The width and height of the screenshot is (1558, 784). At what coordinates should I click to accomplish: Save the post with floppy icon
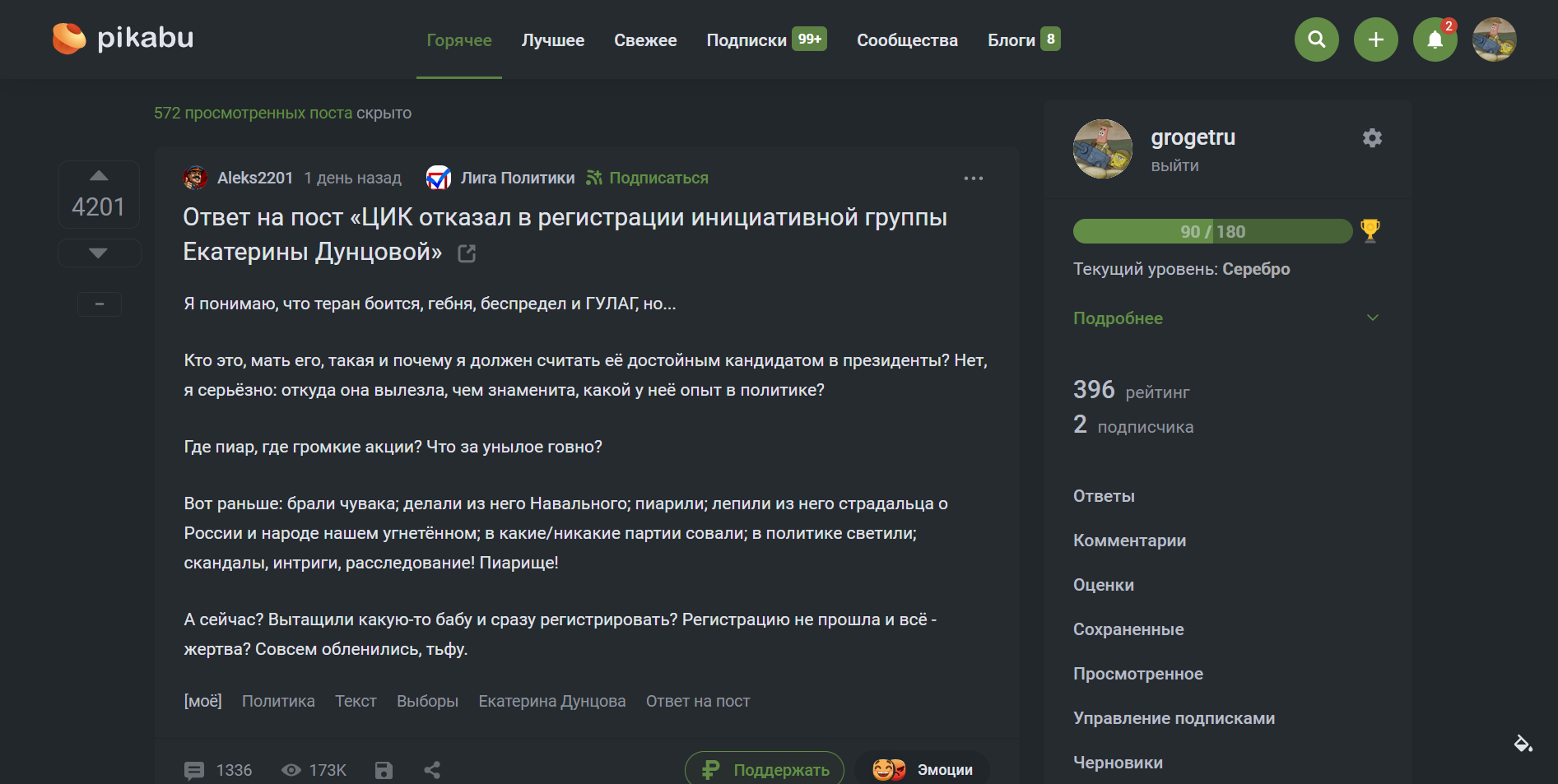point(384,770)
